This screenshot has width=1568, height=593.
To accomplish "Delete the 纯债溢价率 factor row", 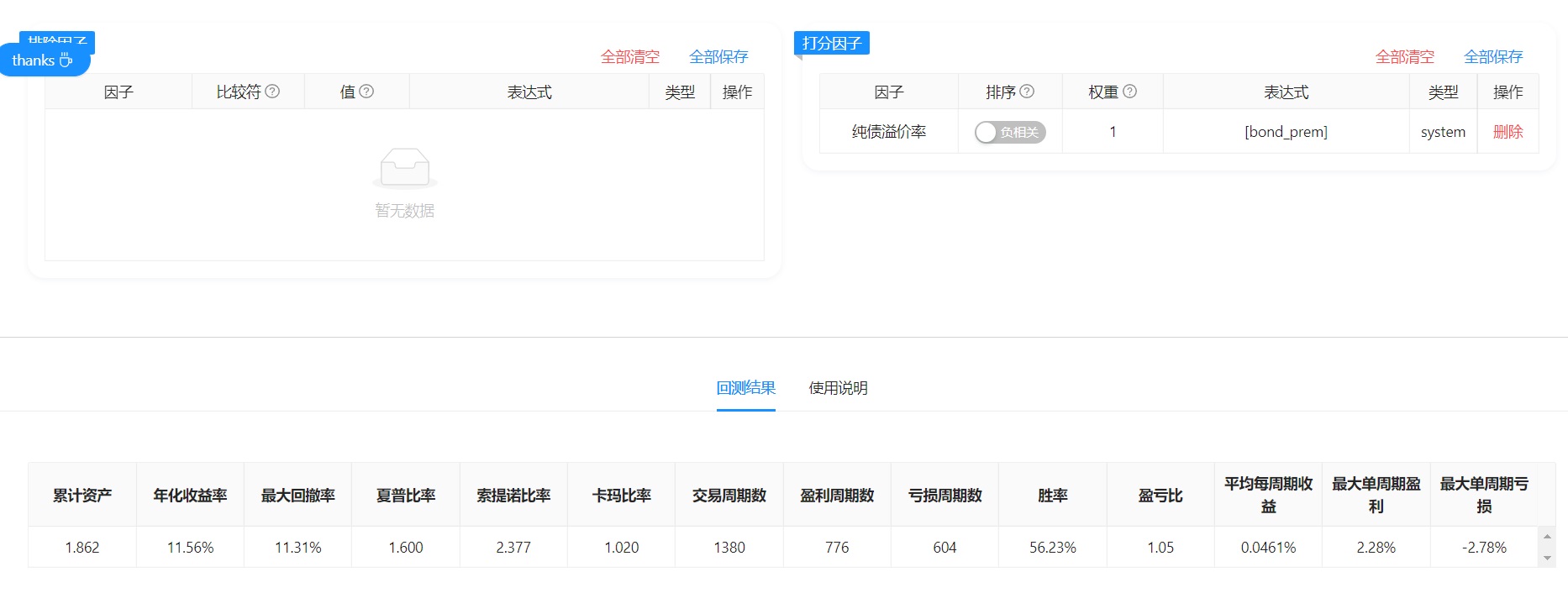I will pos(1507,132).
